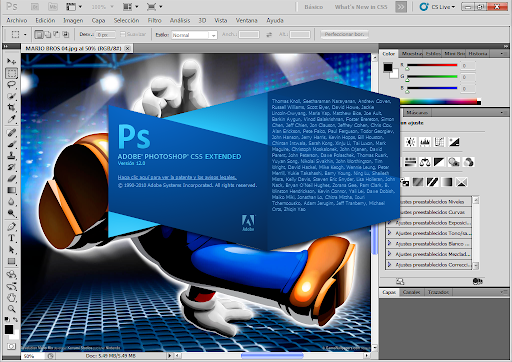Select the Hand tool
Viewport: 512px width, 362px height.
[11, 297]
